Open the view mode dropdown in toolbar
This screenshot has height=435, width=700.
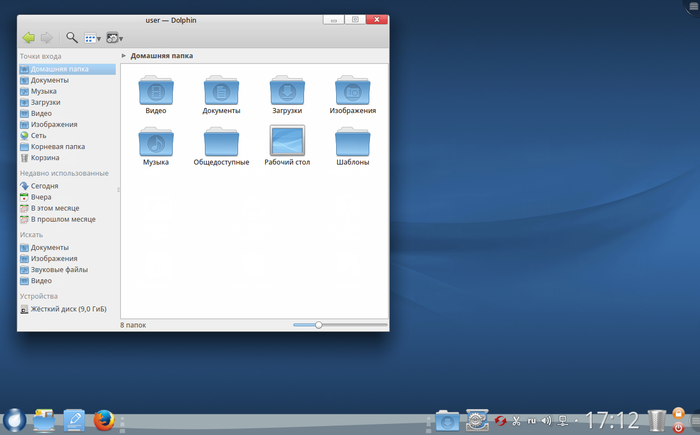pyautogui.click(x=92, y=37)
